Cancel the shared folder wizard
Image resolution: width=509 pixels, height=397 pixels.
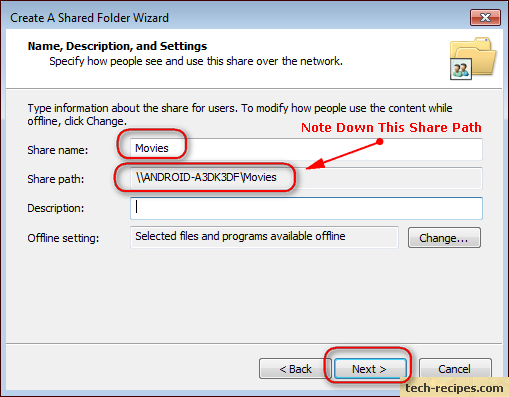455,369
